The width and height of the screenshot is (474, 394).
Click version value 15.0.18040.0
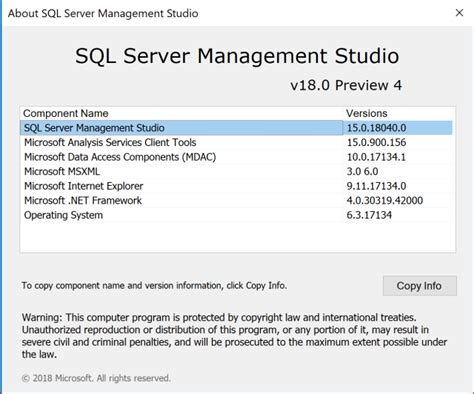tap(377, 128)
